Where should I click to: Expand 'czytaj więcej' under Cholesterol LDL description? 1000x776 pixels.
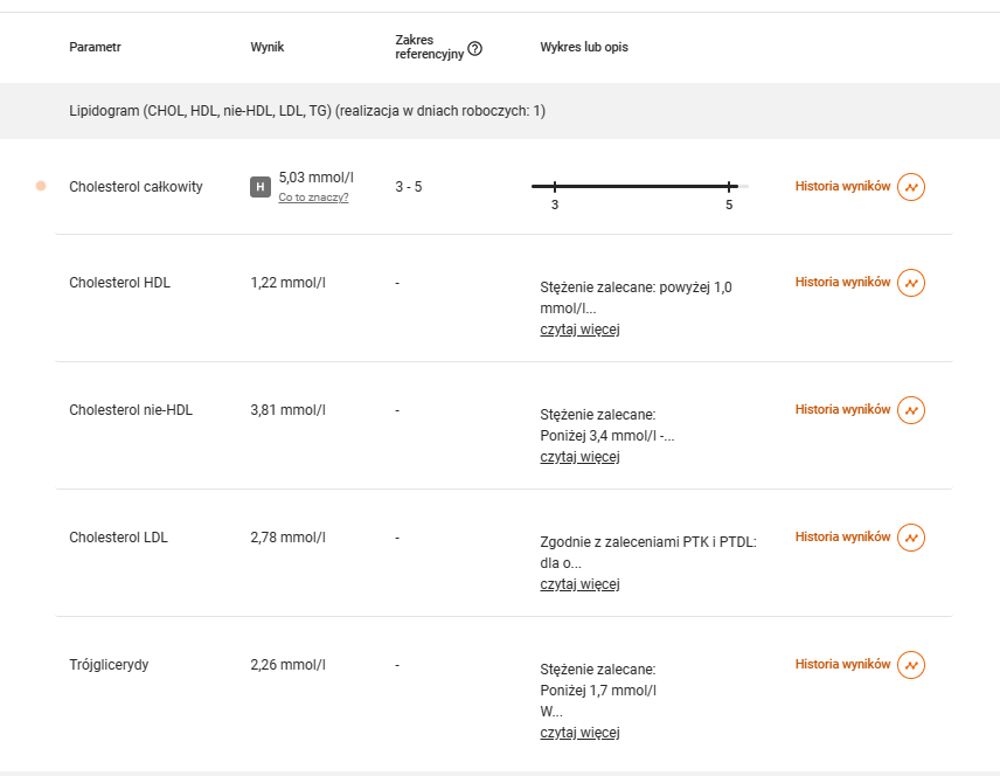point(580,584)
